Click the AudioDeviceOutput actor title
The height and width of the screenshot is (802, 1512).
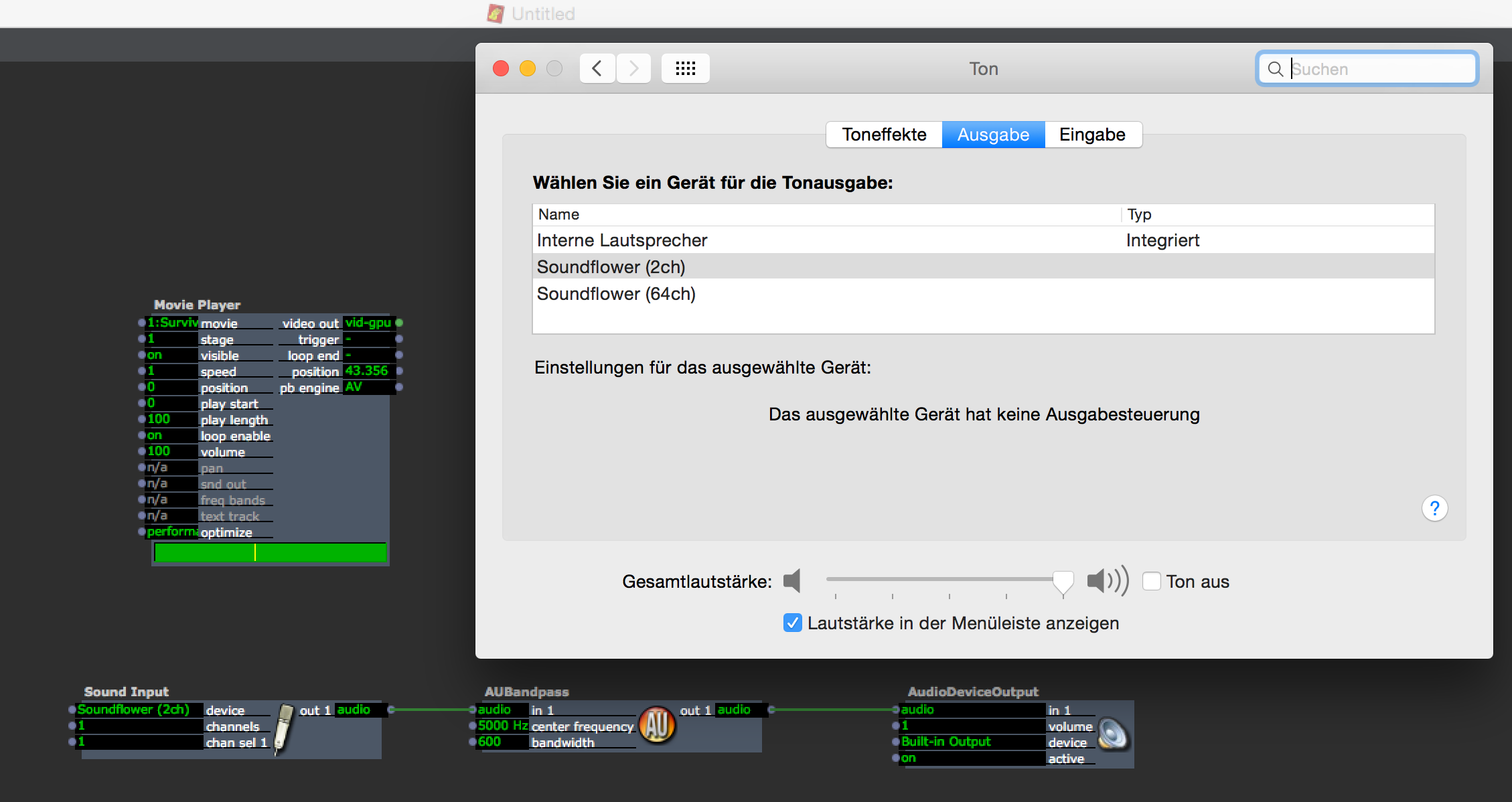pyautogui.click(x=972, y=692)
